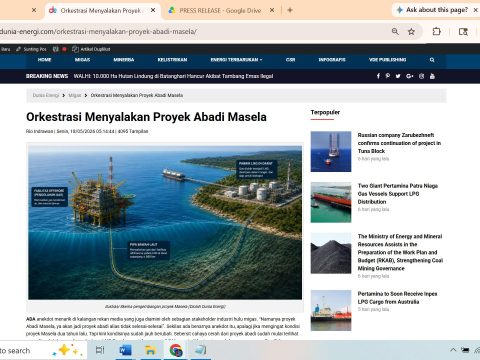This screenshot has height=360, width=480.
Task: Click Dunia Energi breadcrumb link
Action: pyautogui.click(x=46, y=95)
